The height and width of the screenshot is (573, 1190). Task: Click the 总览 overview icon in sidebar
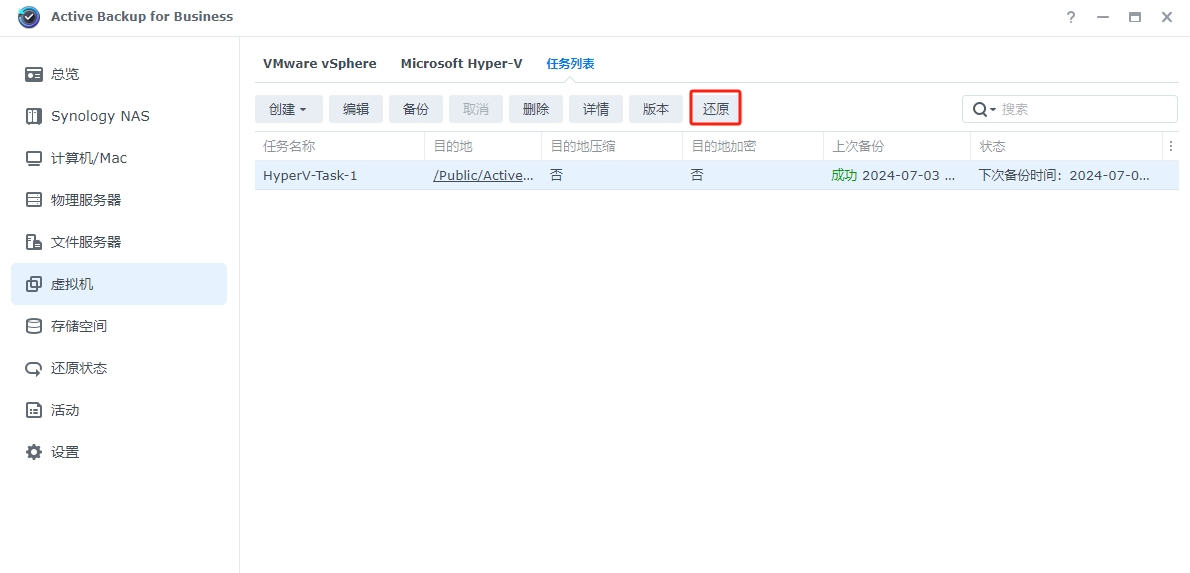point(34,74)
